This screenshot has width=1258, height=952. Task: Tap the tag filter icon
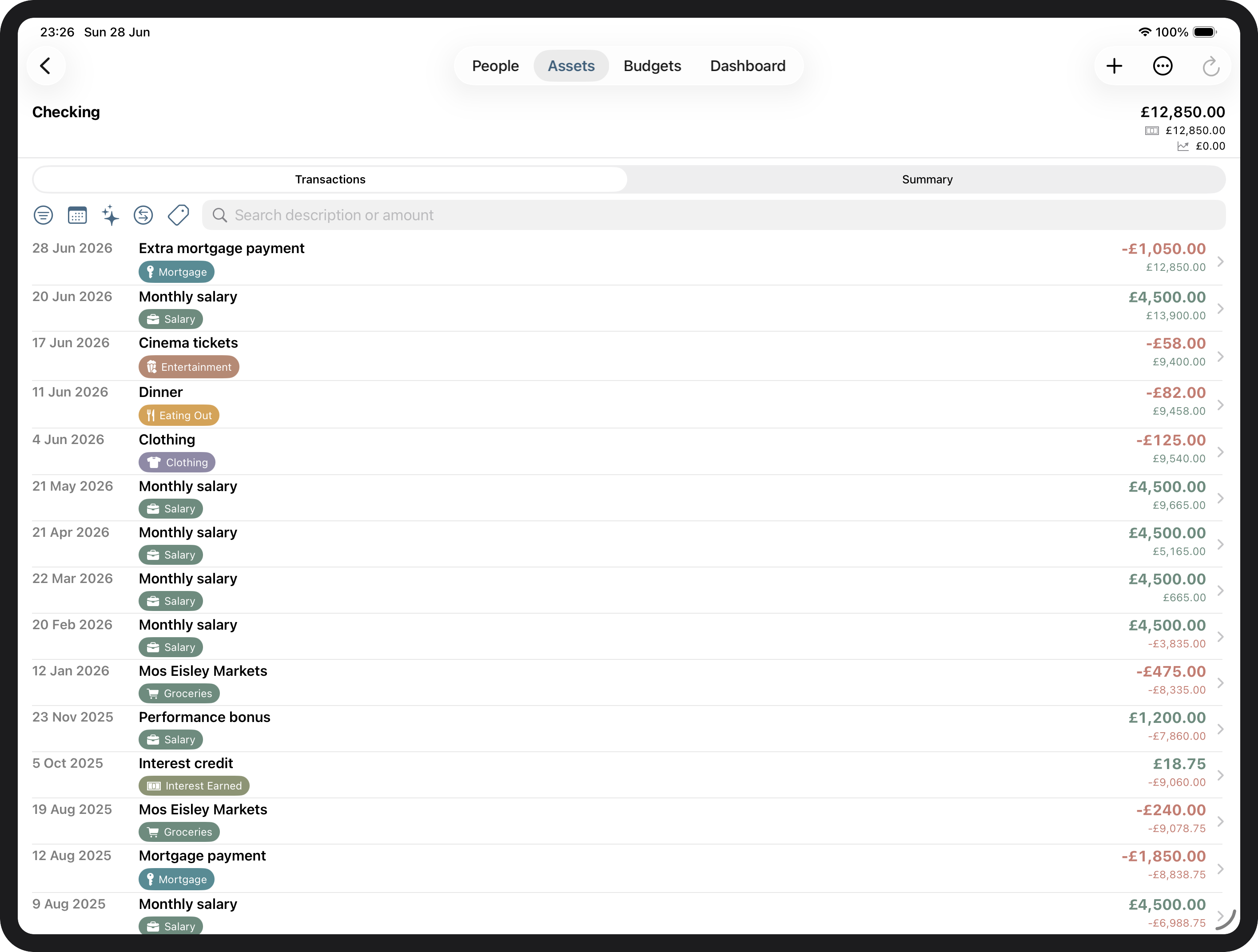coord(178,215)
